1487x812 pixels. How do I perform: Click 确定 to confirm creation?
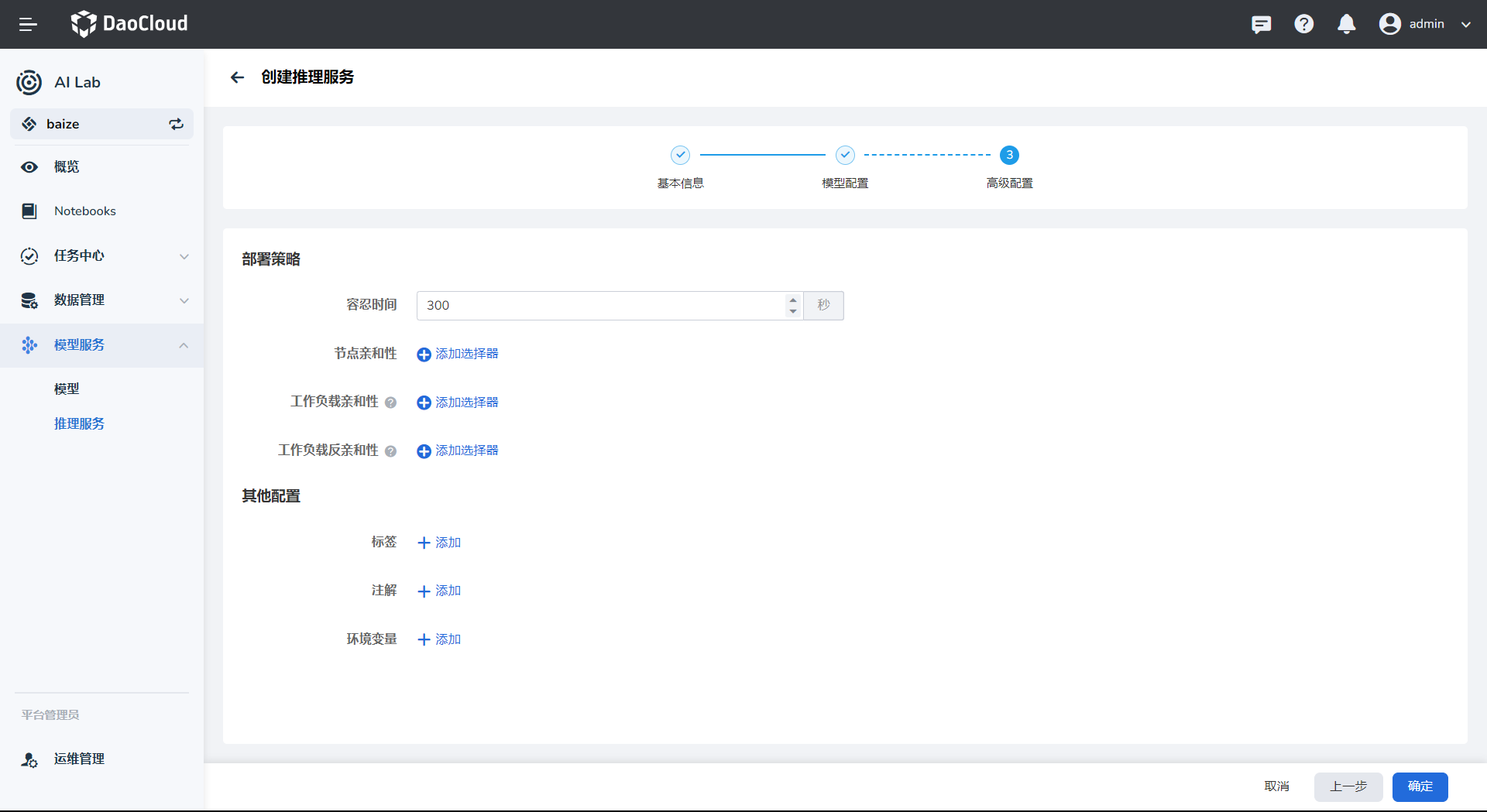point(1420,786)
